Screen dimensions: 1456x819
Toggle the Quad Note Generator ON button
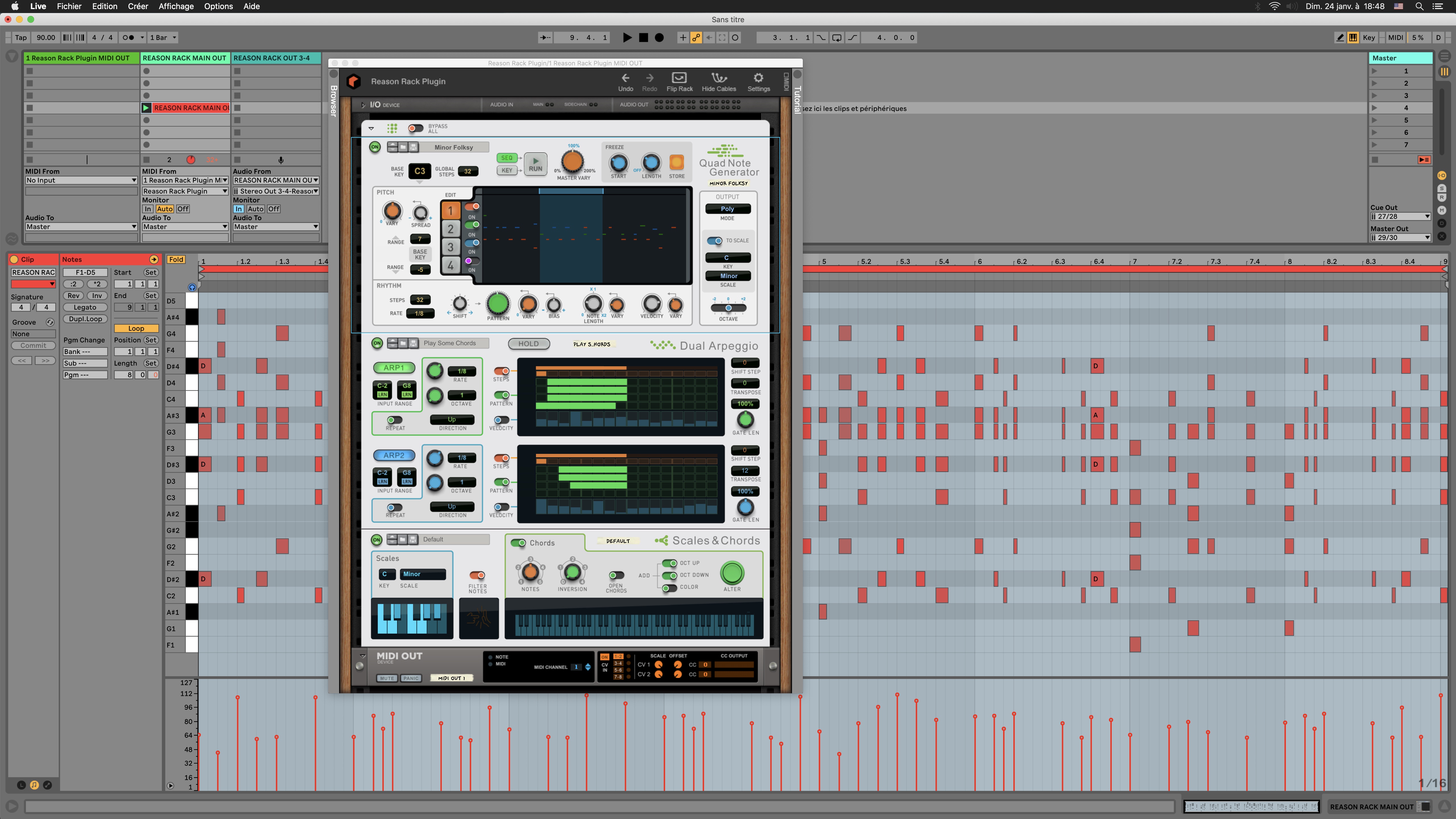point(375,147)
